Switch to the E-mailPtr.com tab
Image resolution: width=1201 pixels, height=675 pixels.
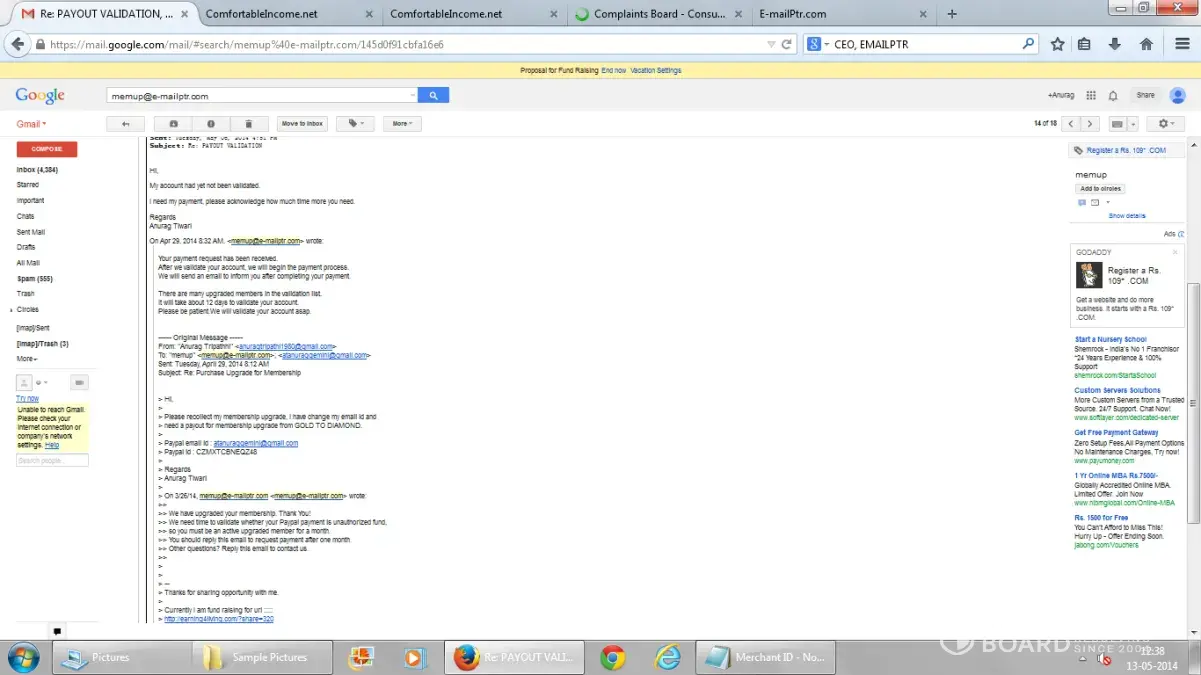click(829, 14)
